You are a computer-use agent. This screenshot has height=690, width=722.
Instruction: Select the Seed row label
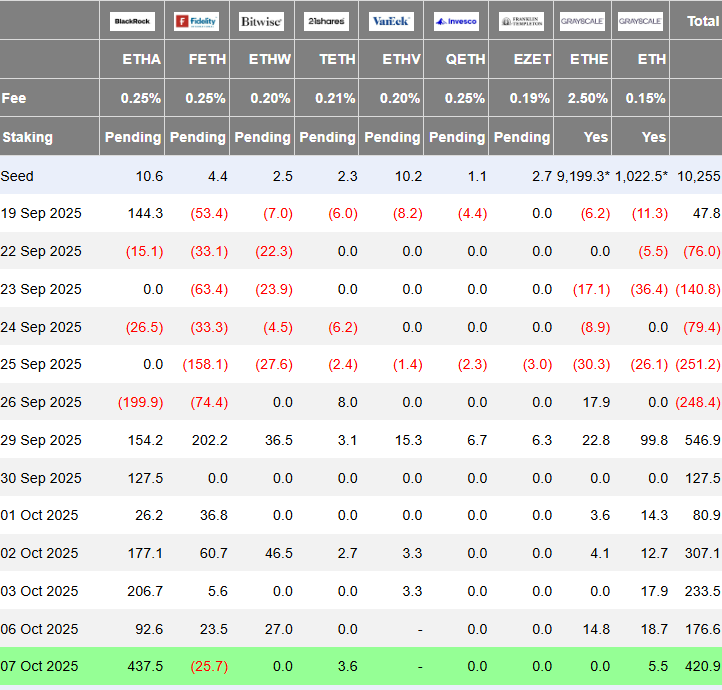tap(18, 176)
